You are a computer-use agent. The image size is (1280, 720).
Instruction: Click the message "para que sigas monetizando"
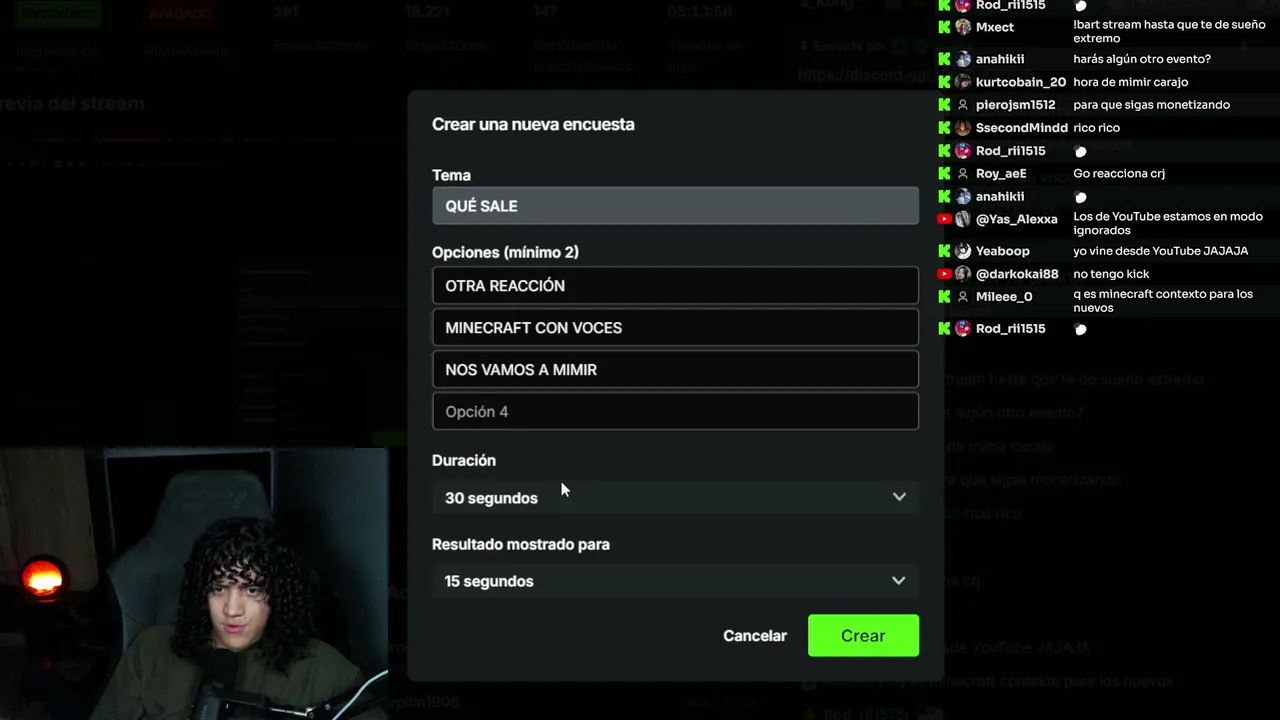(x=1152, y=105)
